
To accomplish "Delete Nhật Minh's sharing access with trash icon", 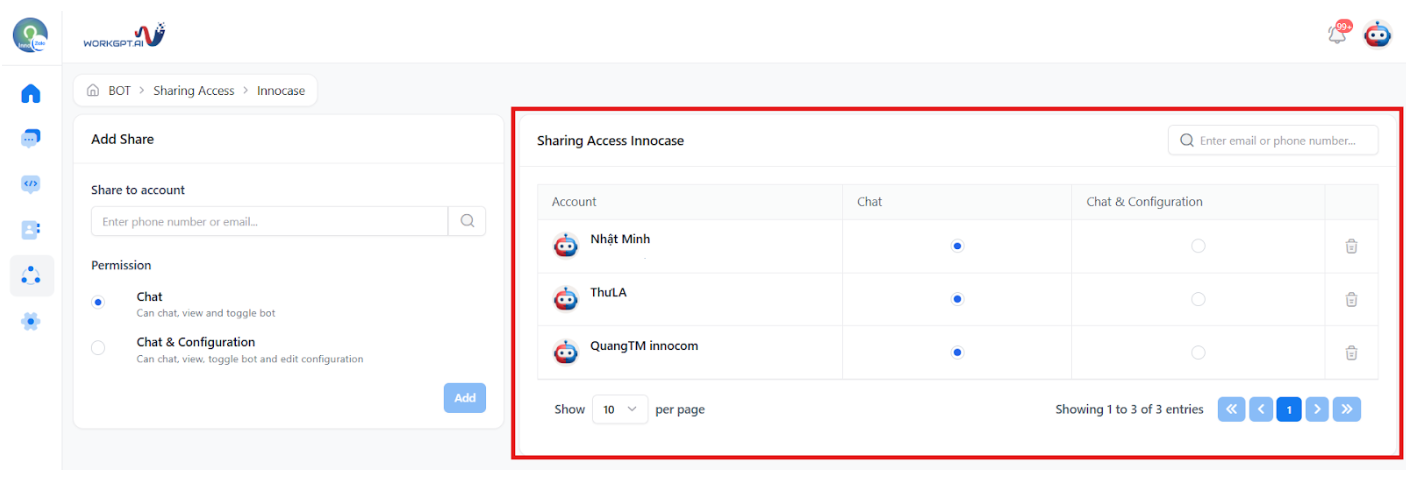I will (x=1351, y=246).
